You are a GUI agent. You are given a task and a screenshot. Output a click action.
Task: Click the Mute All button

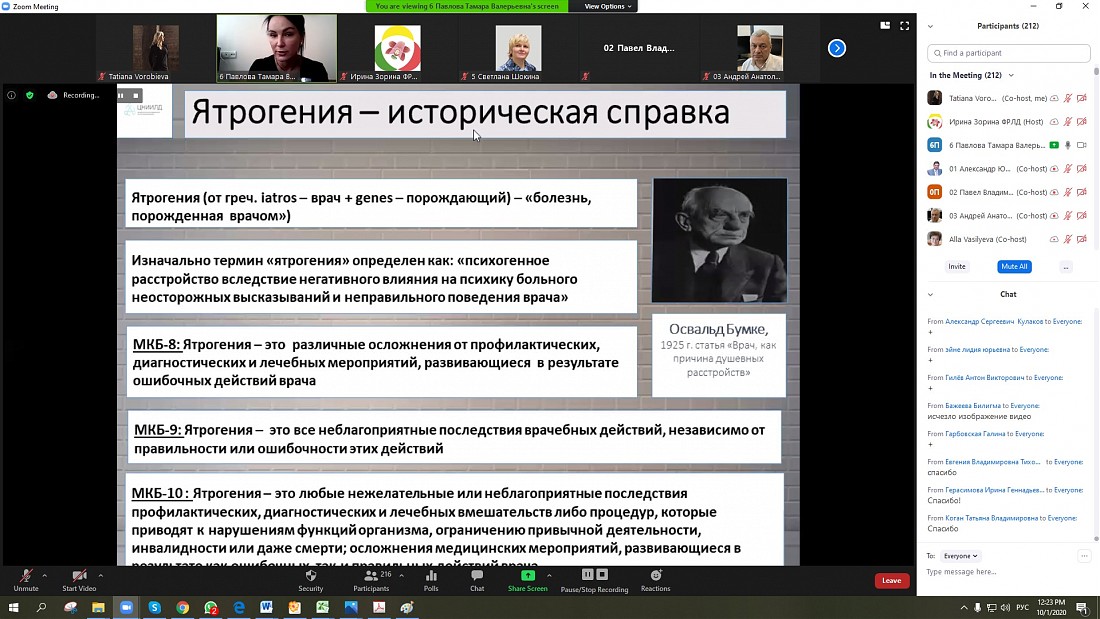[1014, 267]
